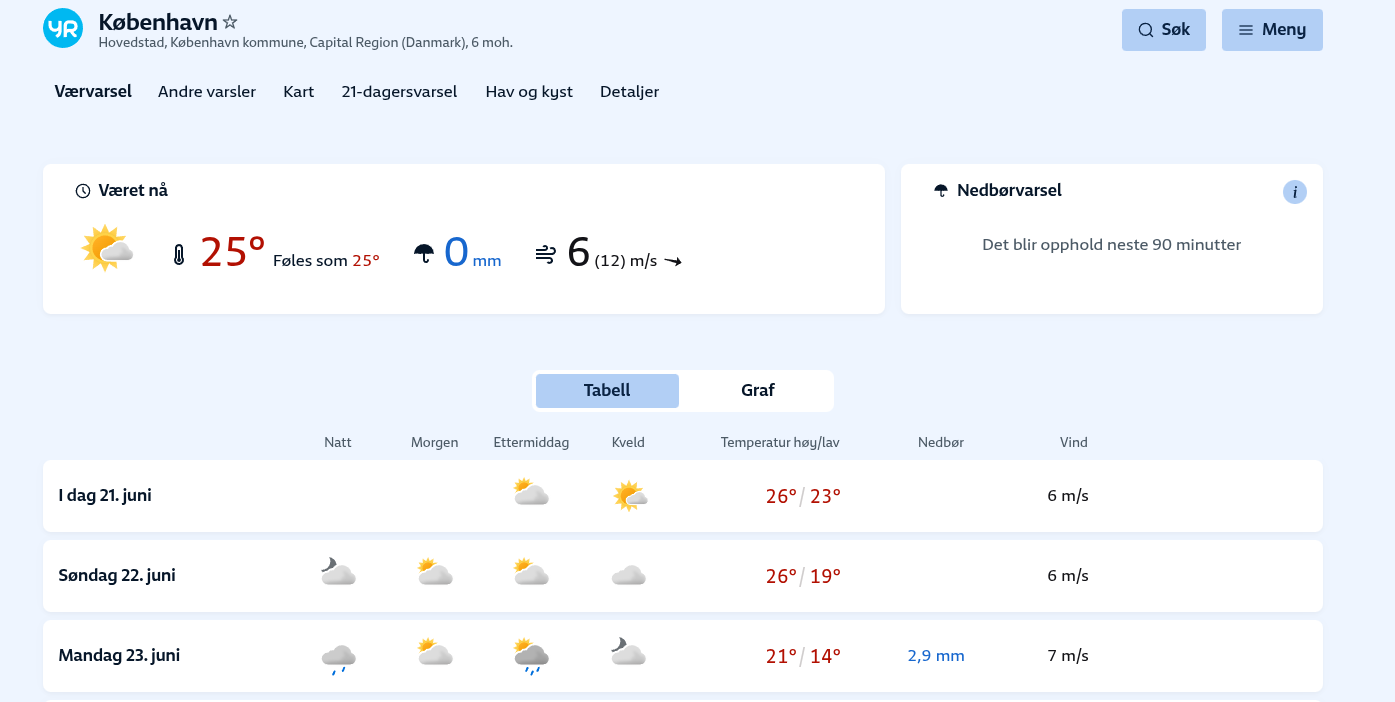This screenshot has width=1395, height=702.
Task: Click the wind direction arrow
Action: 673,262
